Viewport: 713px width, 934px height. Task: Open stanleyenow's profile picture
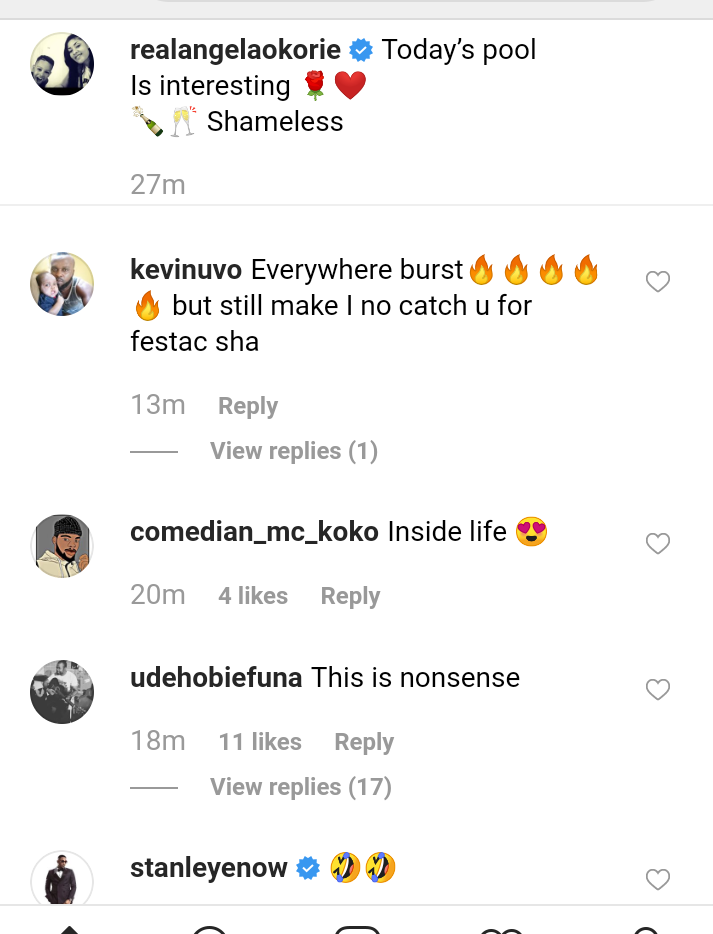63,880
